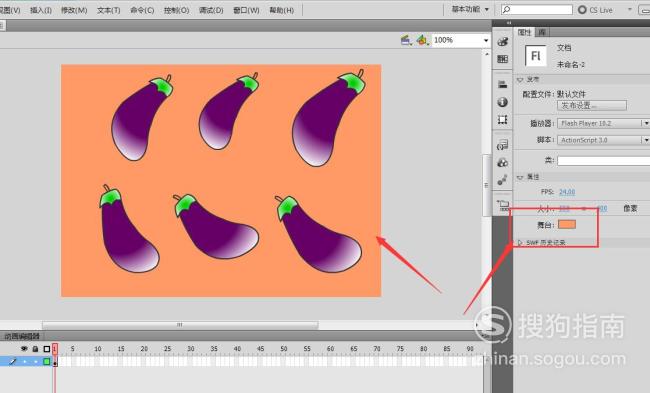Open the CS Live dropdown arrow
Viewport: 650px width, 393px height.
tap(630, 9)
